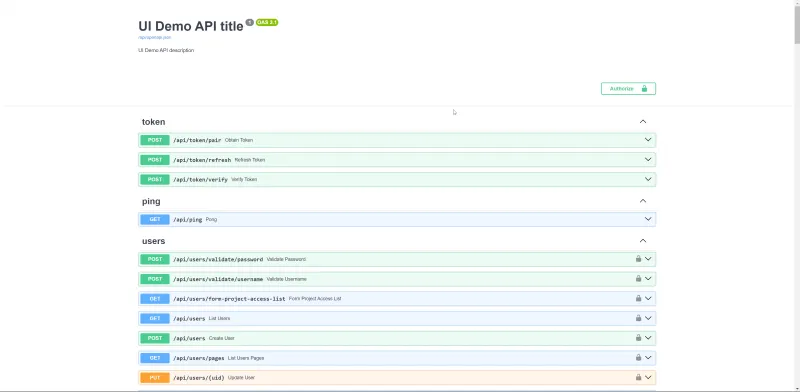Click lock icon on List Users row

coord(638,318)
